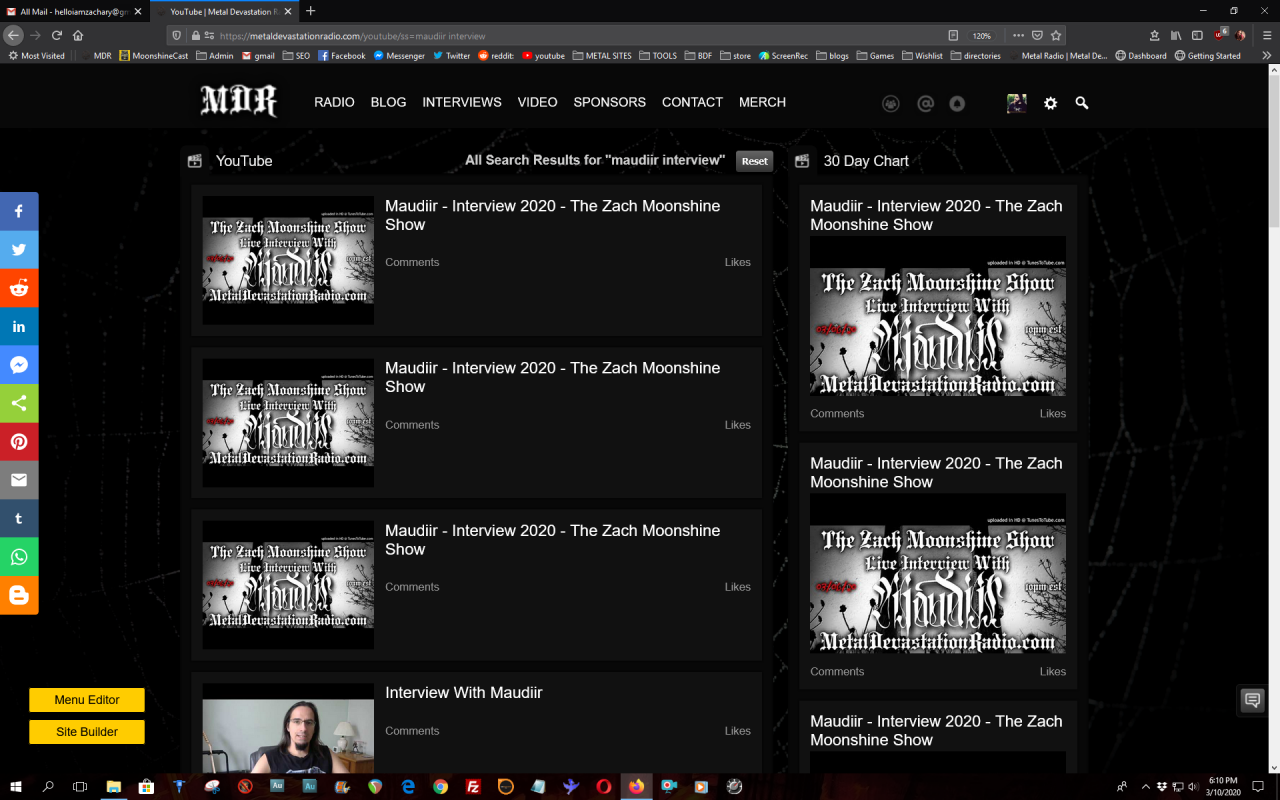Open the INTERVIEWS menu item
The width and height of the screenshot is (1280, 800).
[x=462, y=102]
